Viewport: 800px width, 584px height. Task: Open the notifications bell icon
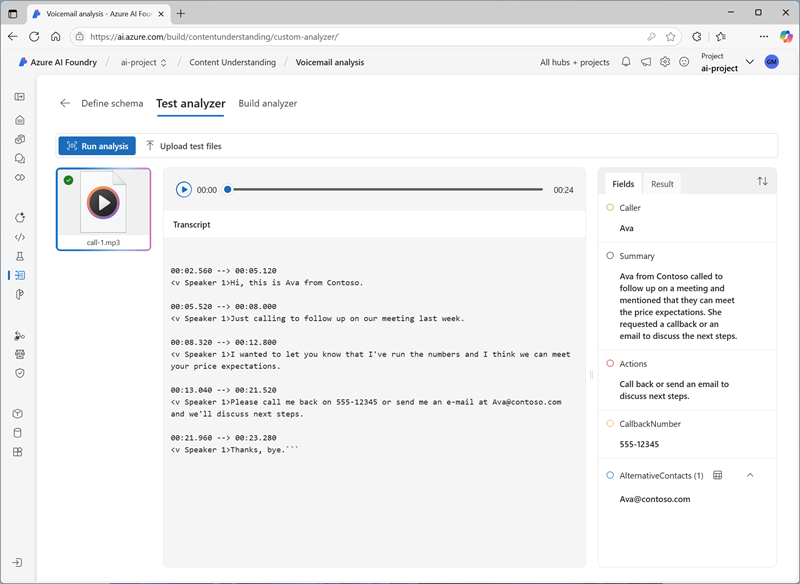[x=626, y=62]
